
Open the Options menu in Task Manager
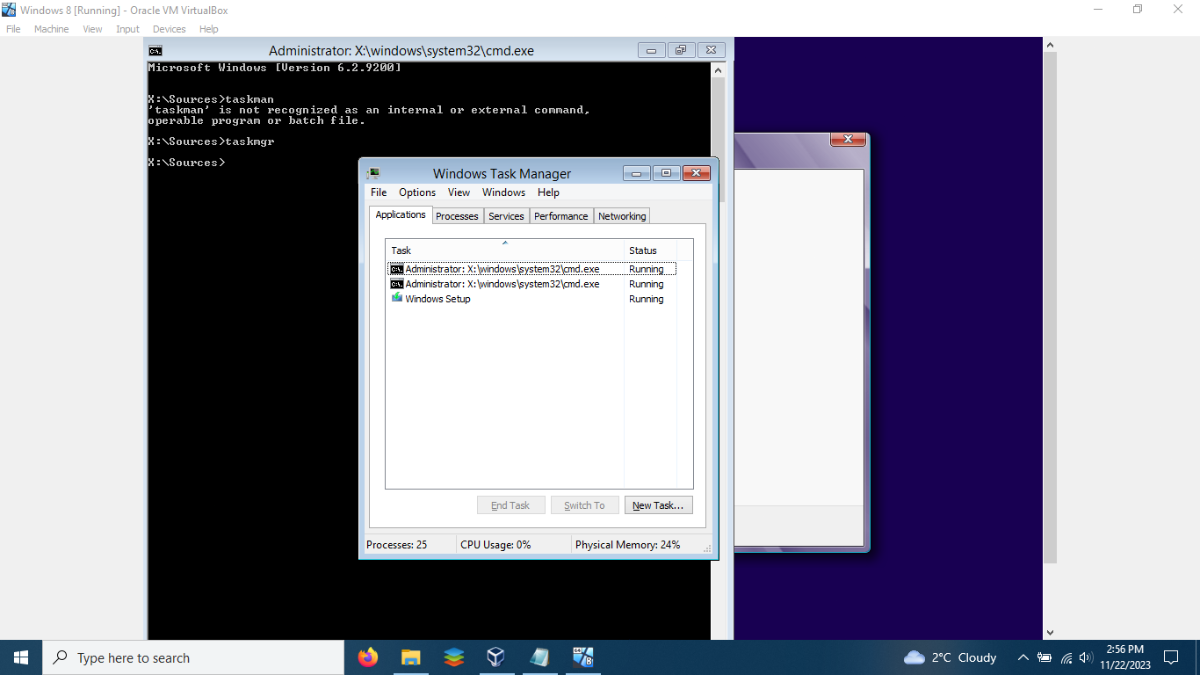pyautogui.click(x=417, y=192)
